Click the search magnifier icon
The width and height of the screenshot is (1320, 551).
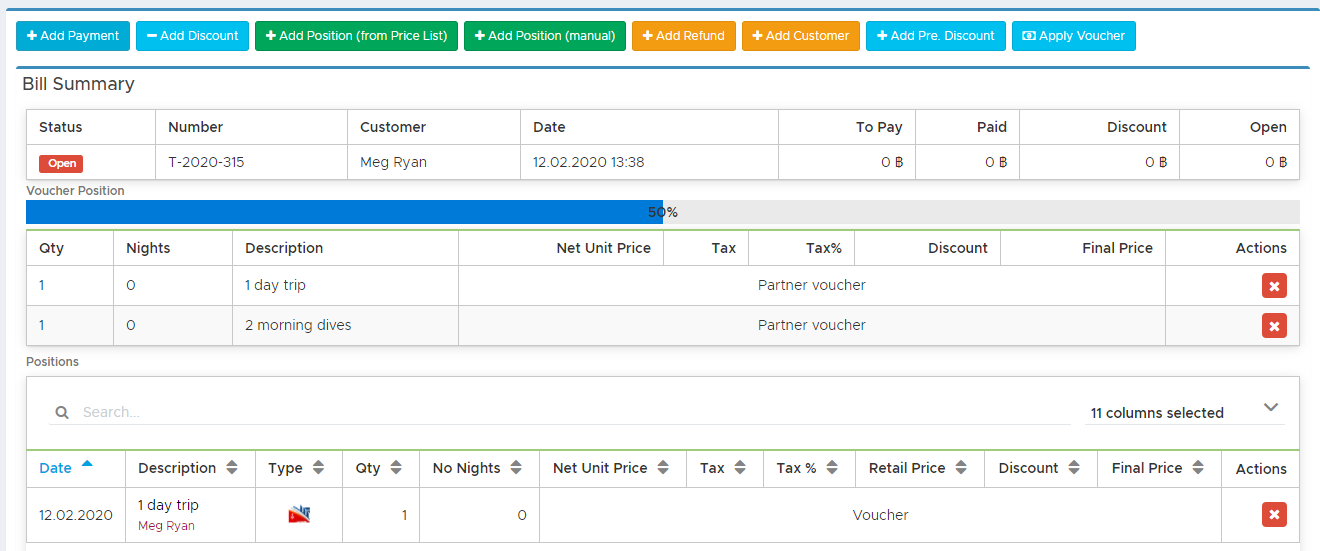pyautogui.click(x=62, y=412)
